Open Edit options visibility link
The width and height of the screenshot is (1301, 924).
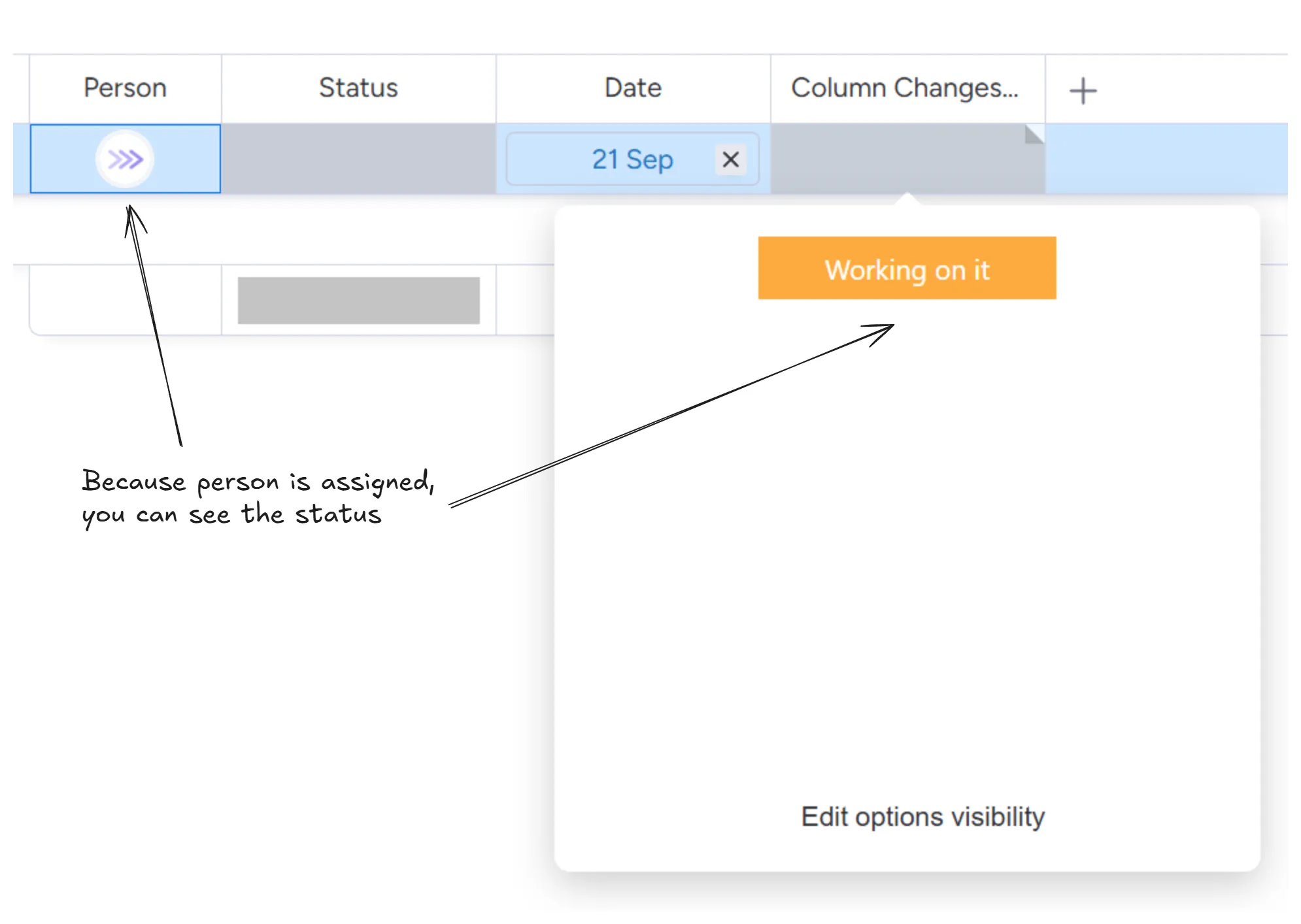922,817
